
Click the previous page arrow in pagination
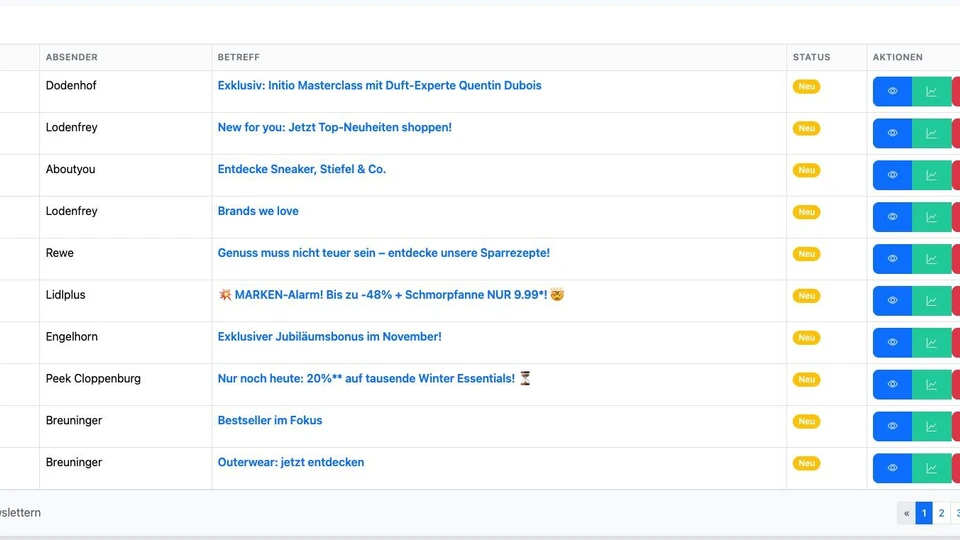(906, 513)
